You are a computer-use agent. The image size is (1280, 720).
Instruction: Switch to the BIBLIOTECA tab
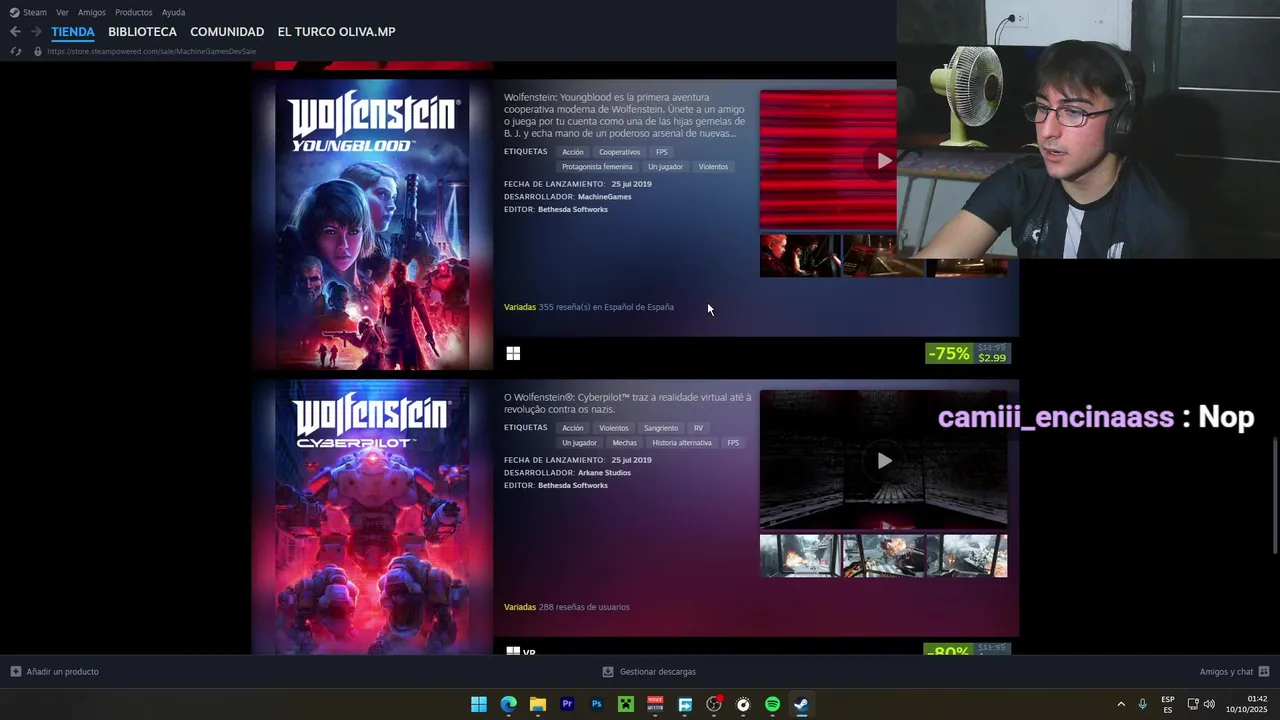point(142,32)
